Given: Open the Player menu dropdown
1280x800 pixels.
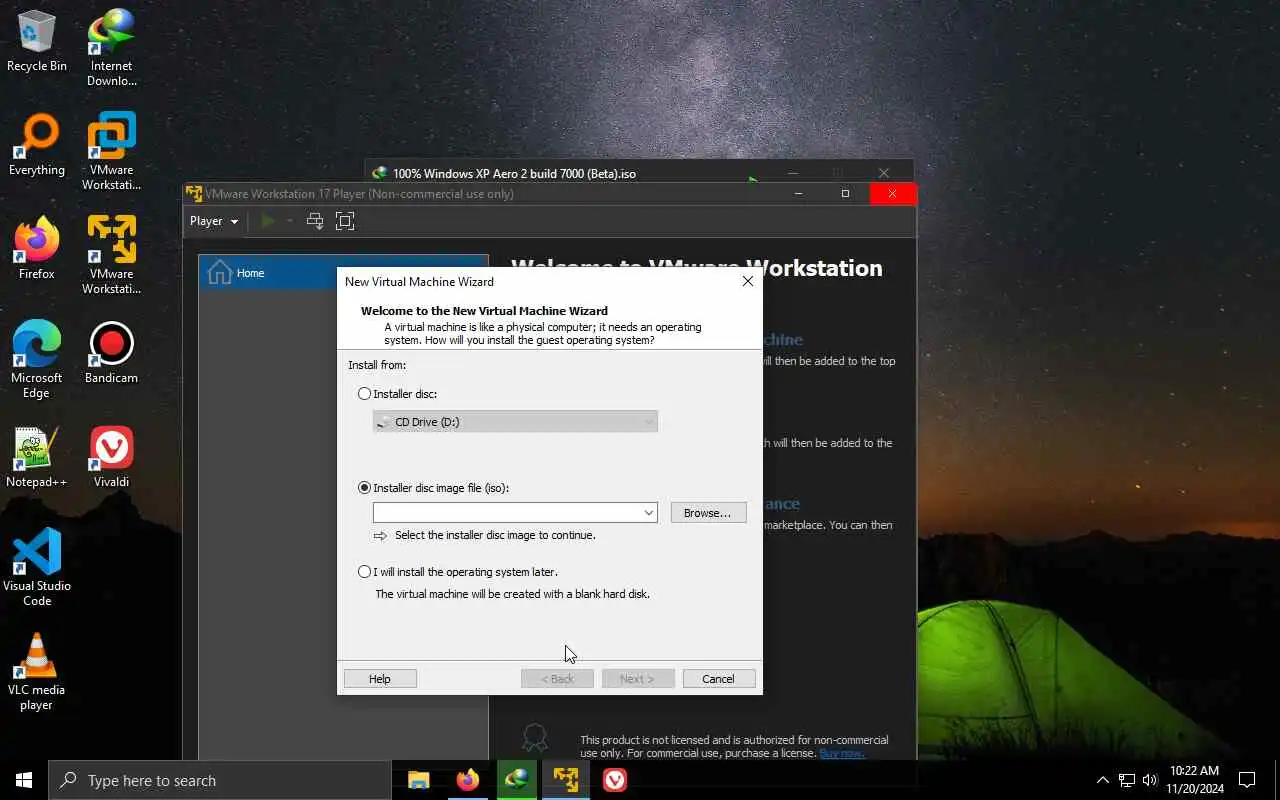Looking at the screenshot, I should point(214,221).
